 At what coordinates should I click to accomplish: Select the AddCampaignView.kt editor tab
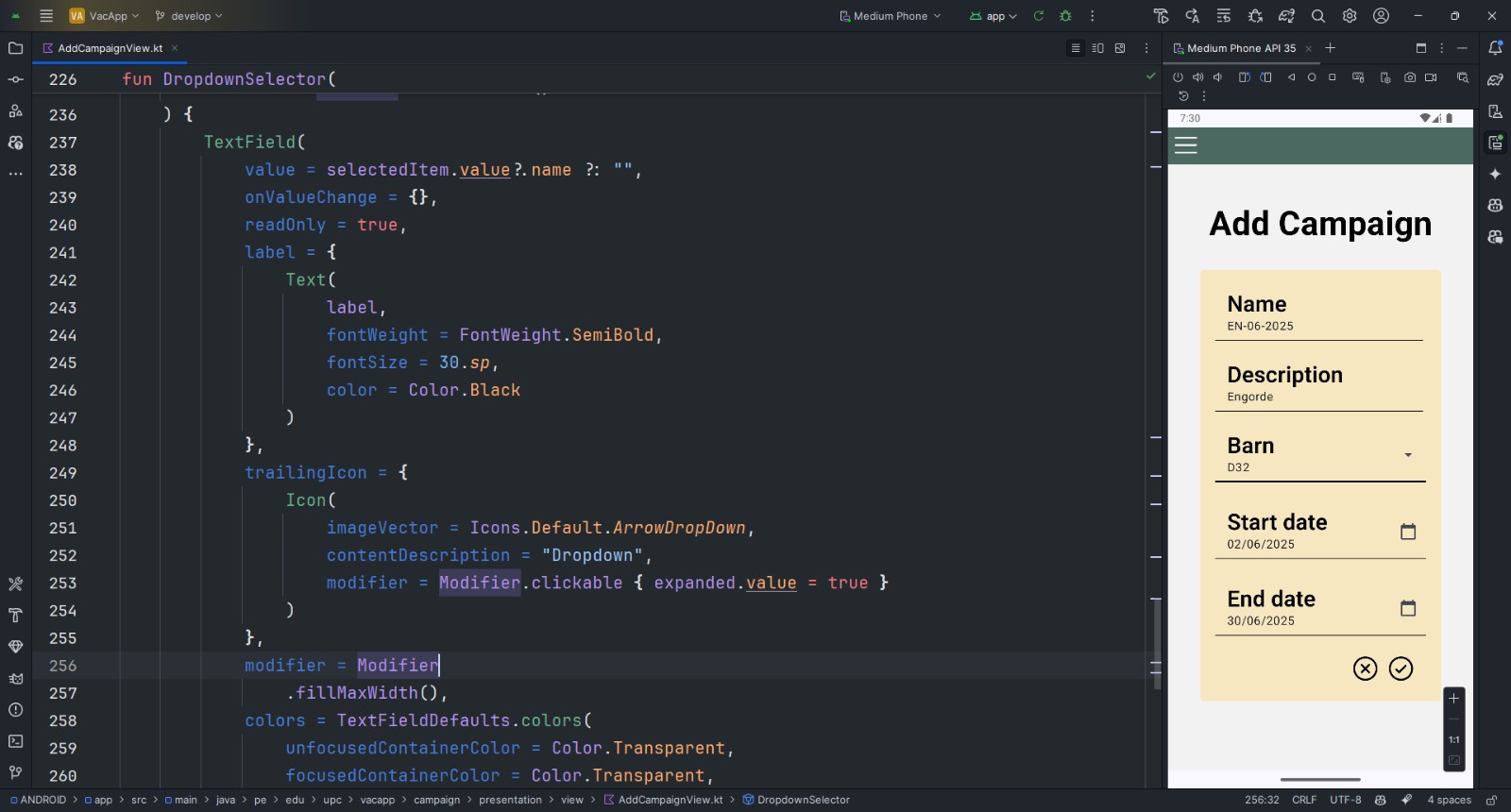[x=110, y=48]
